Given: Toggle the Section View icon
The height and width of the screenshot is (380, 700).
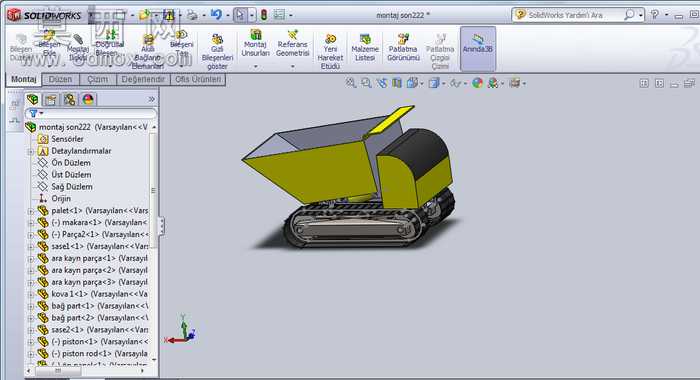Looking at the screenshot, I should tap(396, 83).
